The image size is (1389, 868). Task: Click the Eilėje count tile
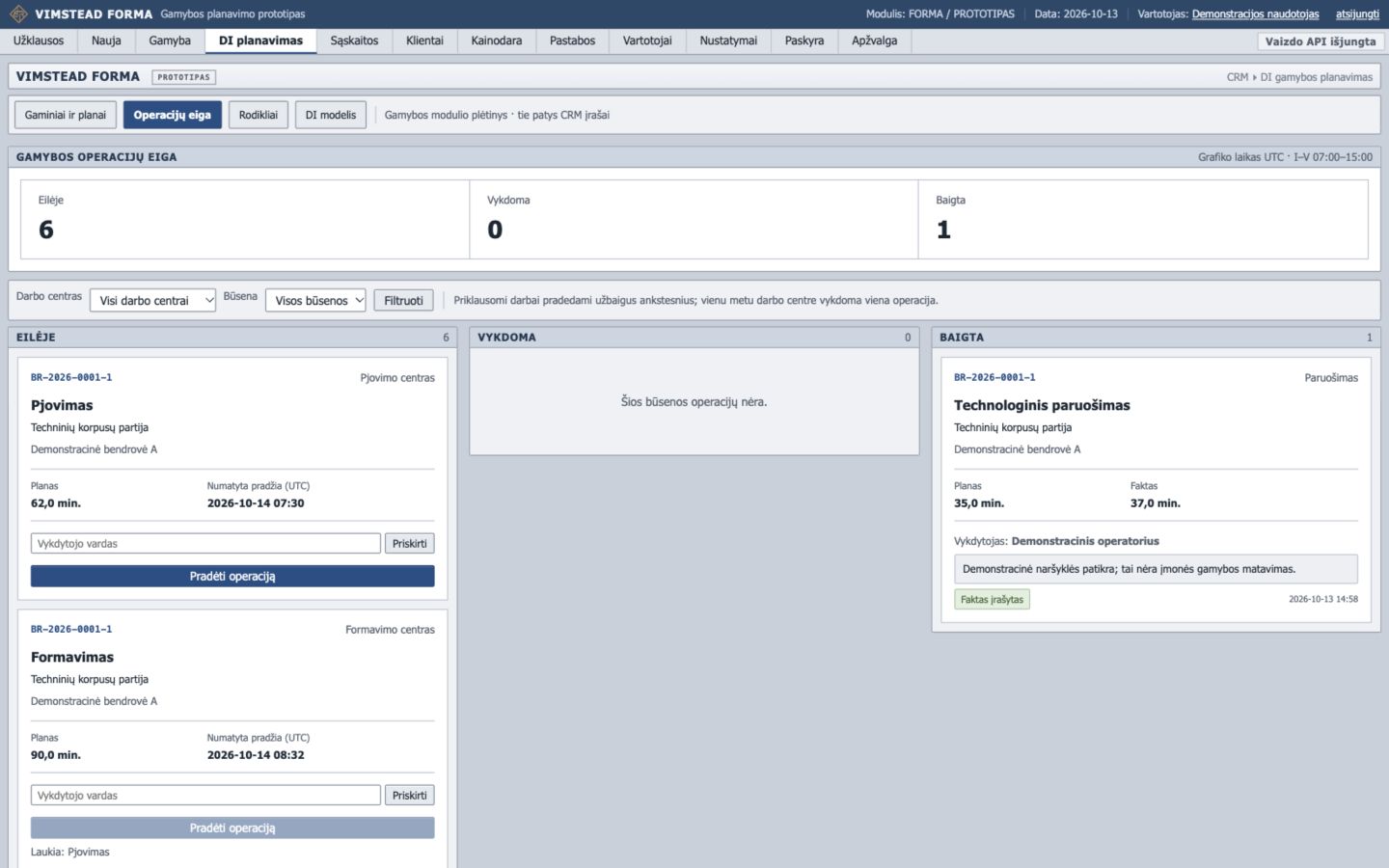[245, 219]
